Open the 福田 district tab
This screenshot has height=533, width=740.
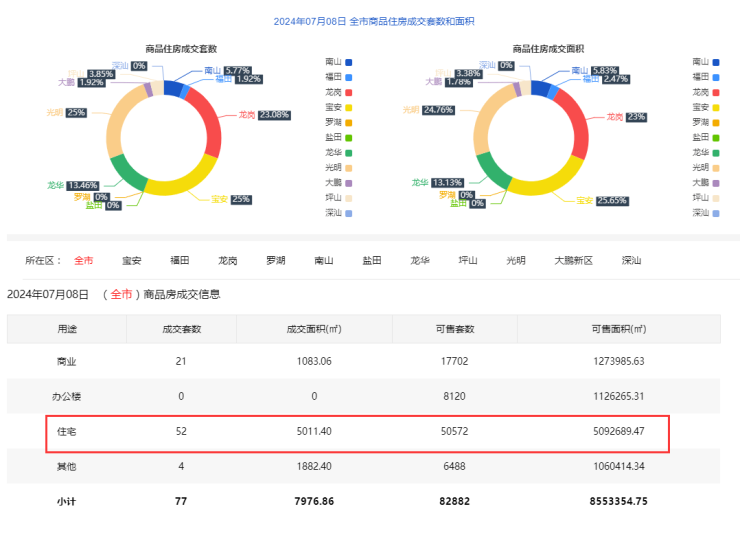click(180, 260)
